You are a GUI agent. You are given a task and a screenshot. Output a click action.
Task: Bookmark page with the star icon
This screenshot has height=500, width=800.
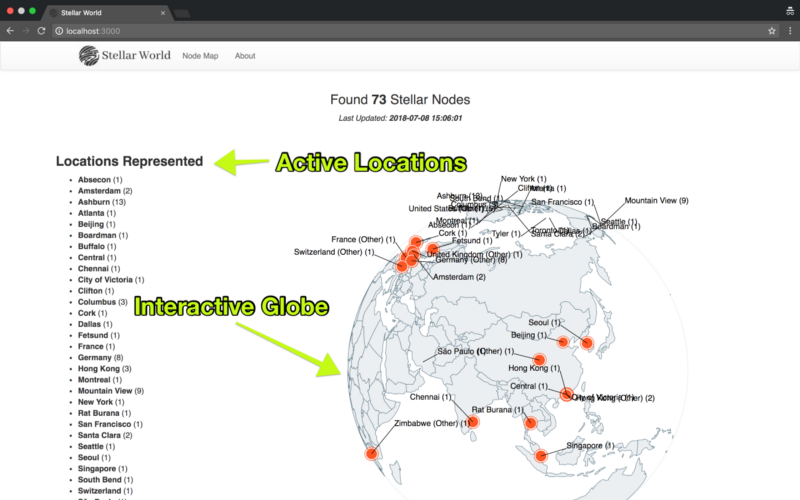click(772, 31)
